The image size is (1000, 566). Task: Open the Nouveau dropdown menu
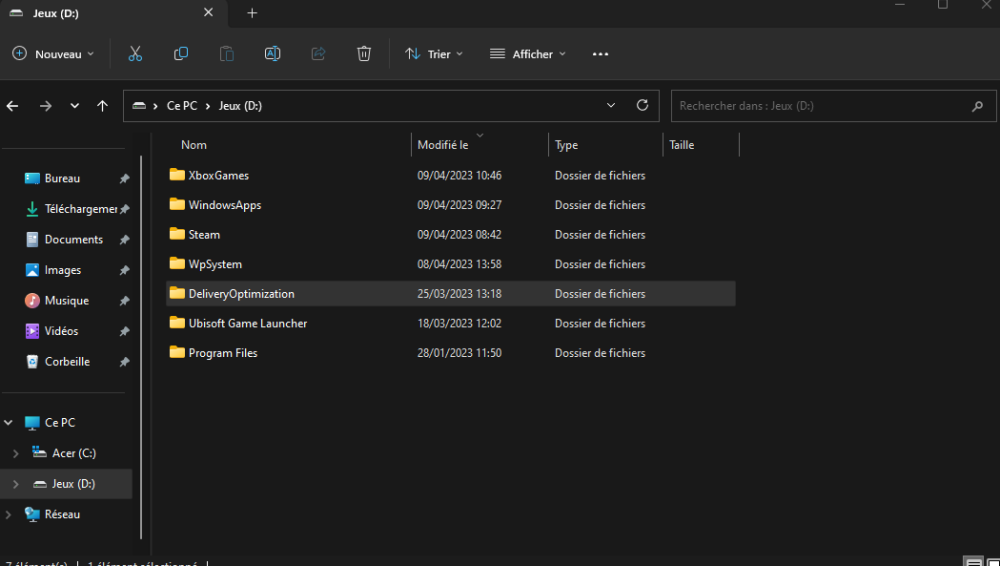click(x=54, y=54)
